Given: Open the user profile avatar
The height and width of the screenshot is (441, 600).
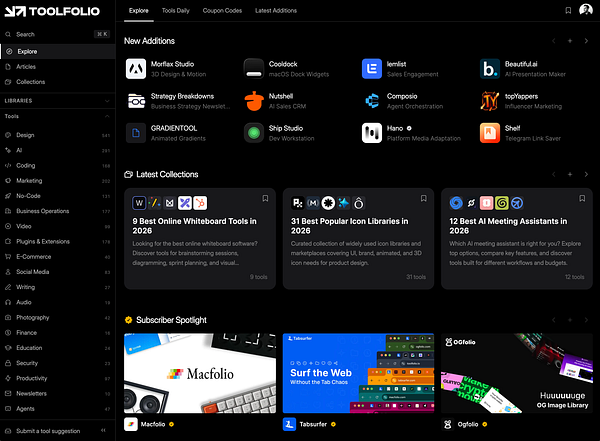Looking at the screenshot, I should click(x=585, y=10).
